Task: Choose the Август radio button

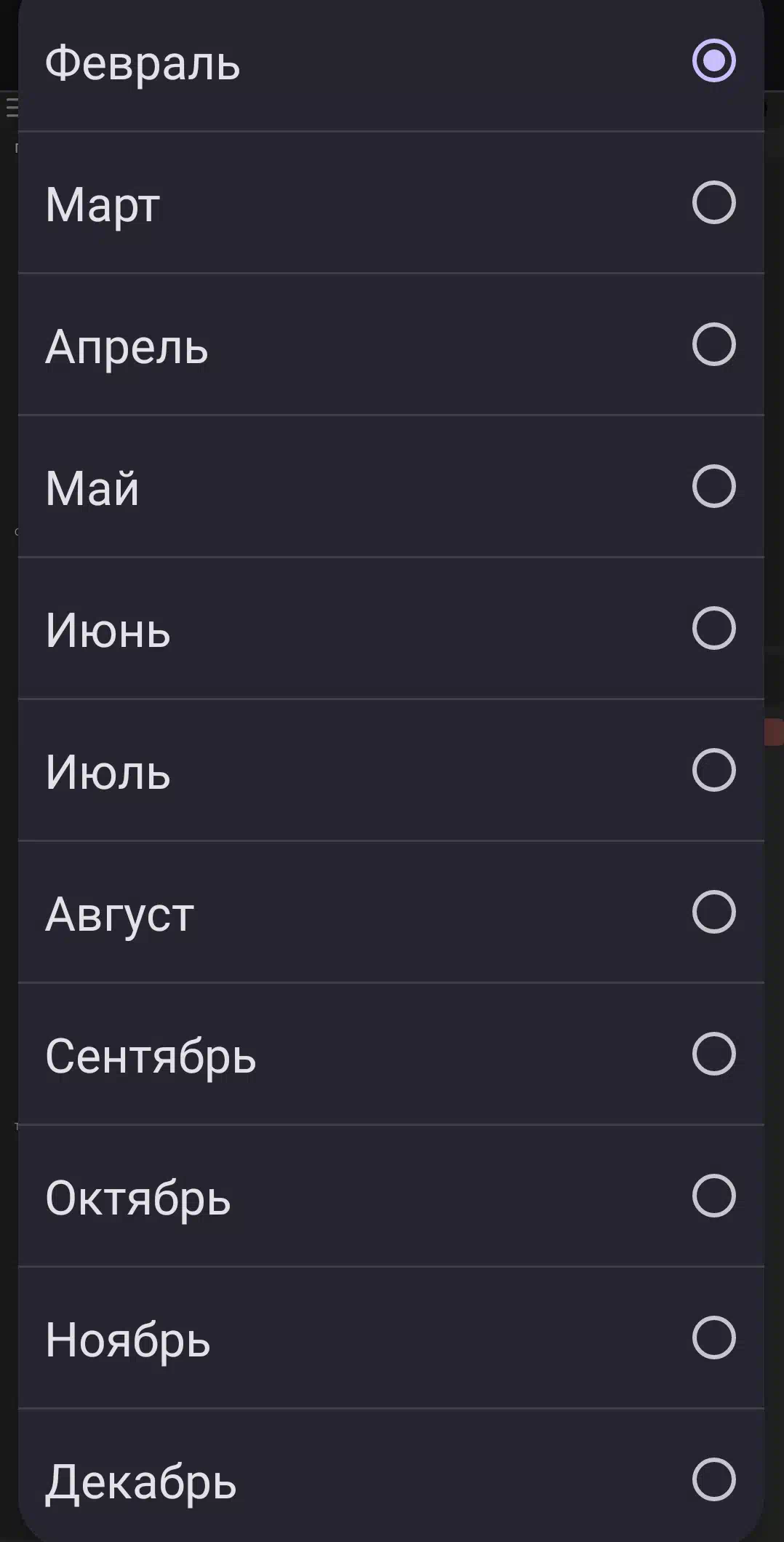Action: tap(713, 912)
